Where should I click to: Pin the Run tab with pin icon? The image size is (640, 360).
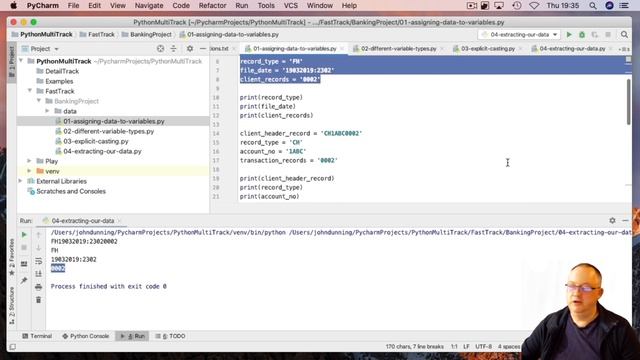pos(24,280)
